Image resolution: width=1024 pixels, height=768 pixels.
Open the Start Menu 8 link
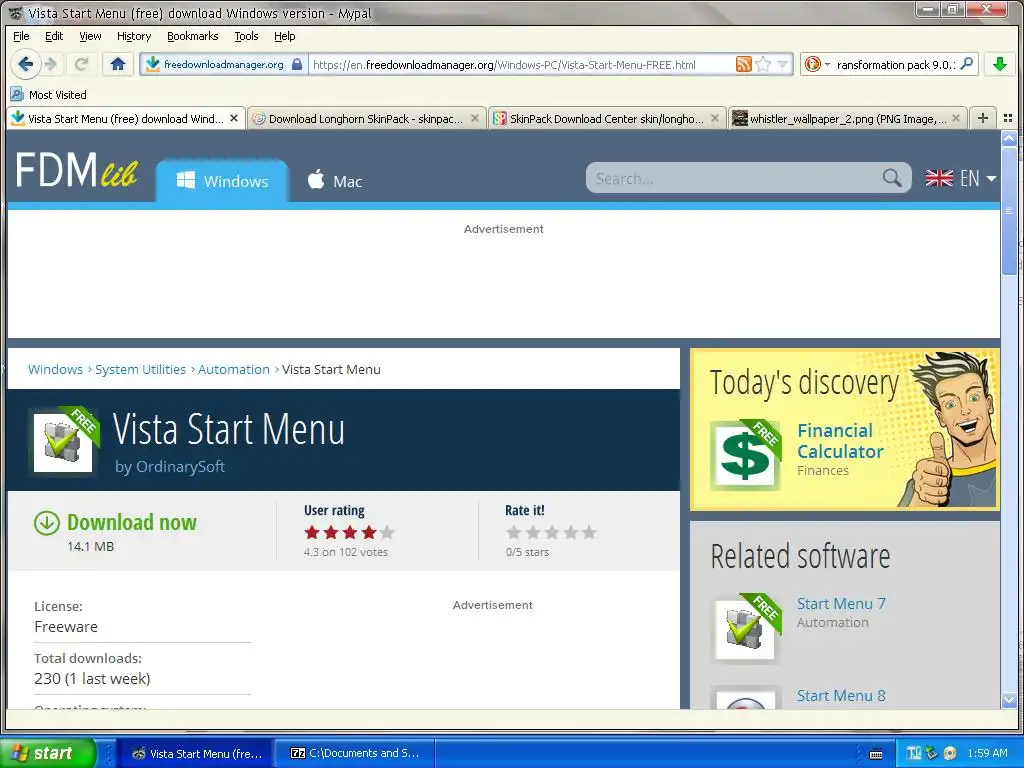pyautogui.click(x=841, y=696)
